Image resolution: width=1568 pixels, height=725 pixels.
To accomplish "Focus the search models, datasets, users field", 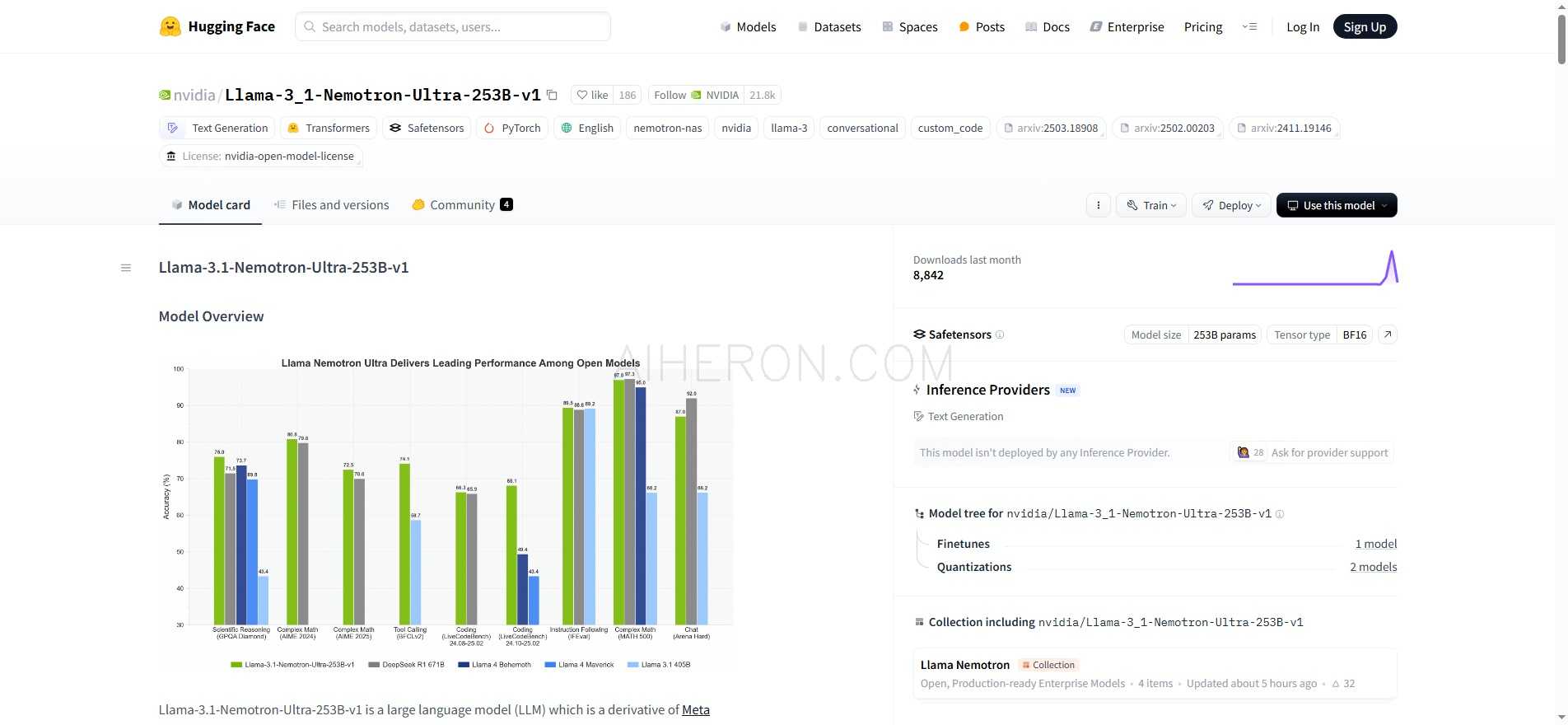I will (453, 26).
